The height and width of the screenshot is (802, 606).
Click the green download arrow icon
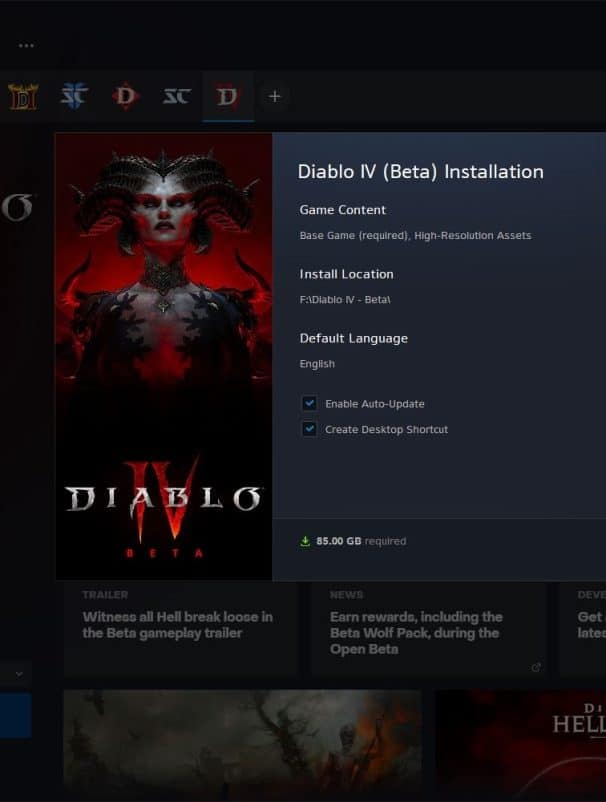(x=305, y=541)
